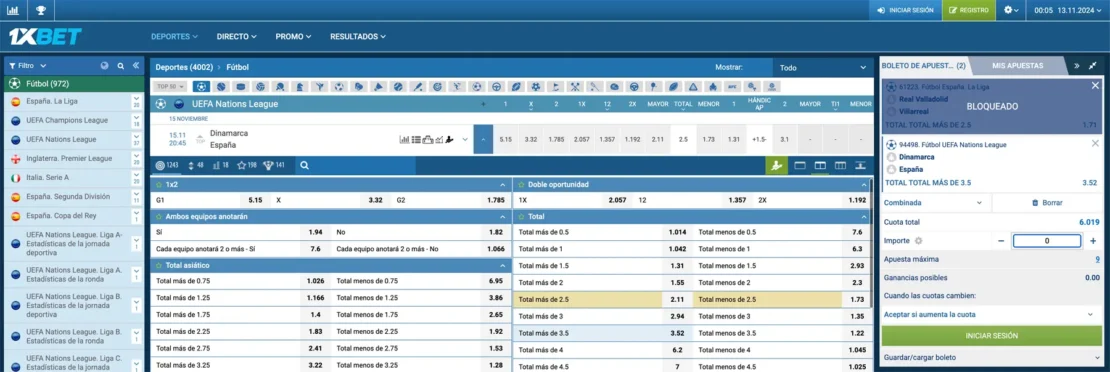Select the BOLETO DE APUESTAS tab
This screenshot has width=1110, height=372.
[923, 65]
